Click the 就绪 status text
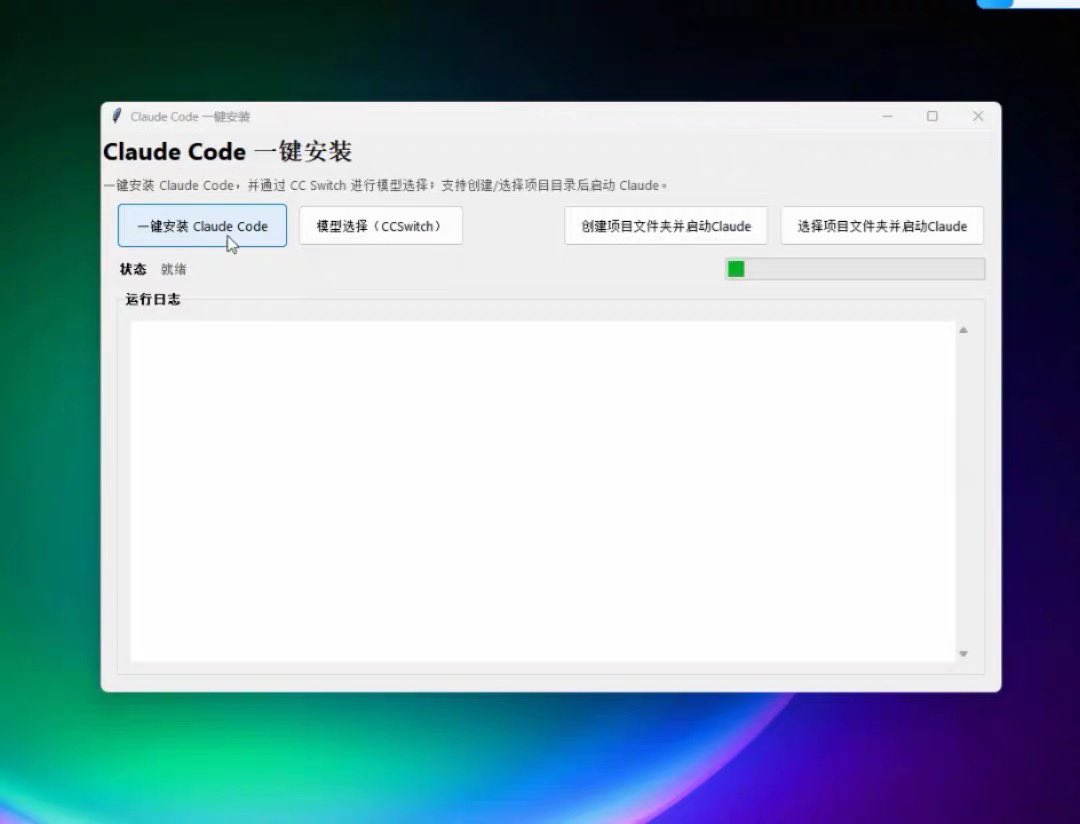The height and width of the screenshot is (824, 1080). pyautogui.click(x=174, y=269)
